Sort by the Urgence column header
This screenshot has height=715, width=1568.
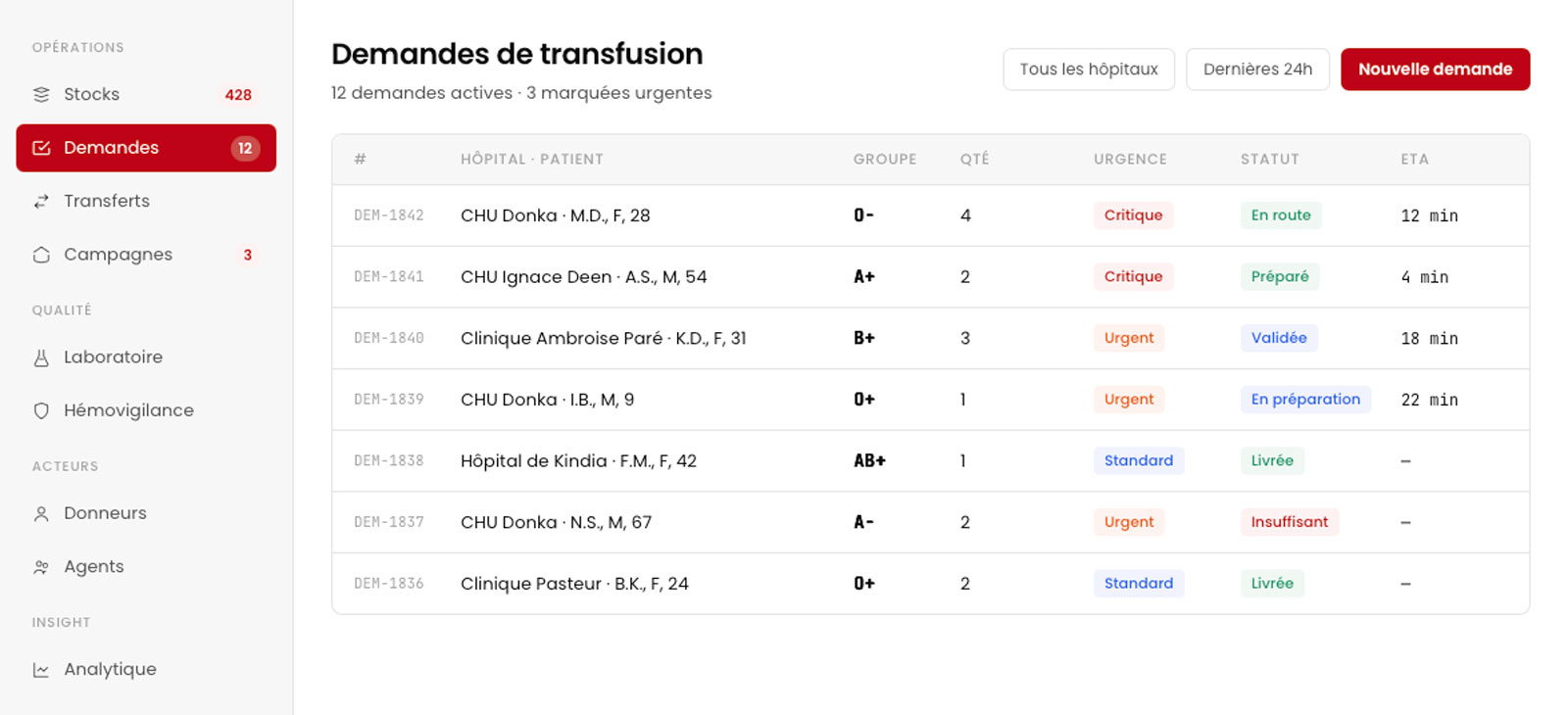[1130, 159]
